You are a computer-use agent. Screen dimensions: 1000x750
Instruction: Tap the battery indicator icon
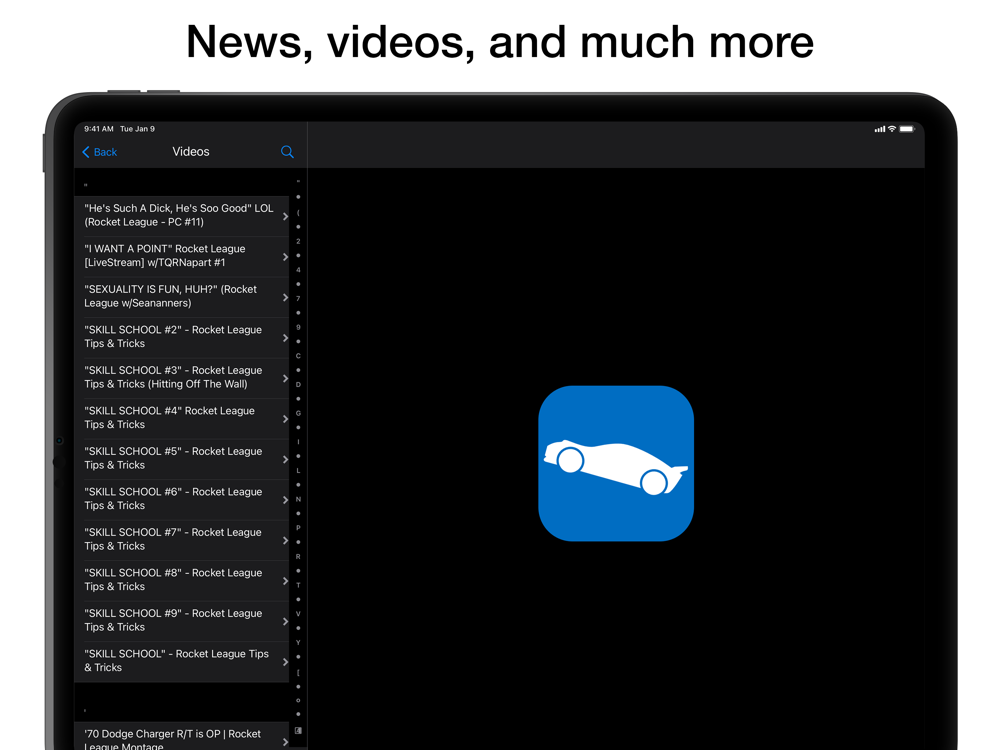point(907,129)
